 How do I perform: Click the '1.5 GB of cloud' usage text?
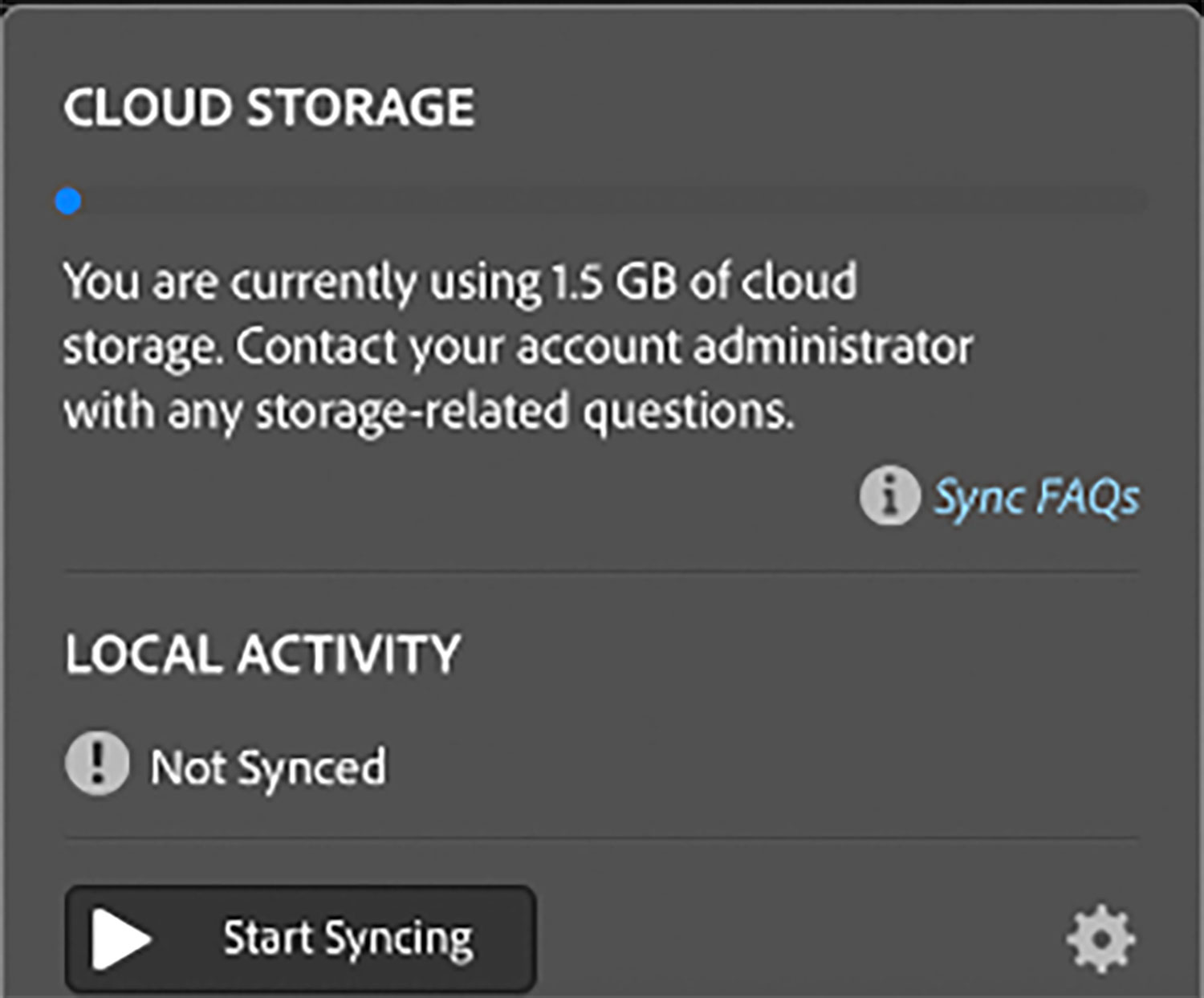(705, 282)
